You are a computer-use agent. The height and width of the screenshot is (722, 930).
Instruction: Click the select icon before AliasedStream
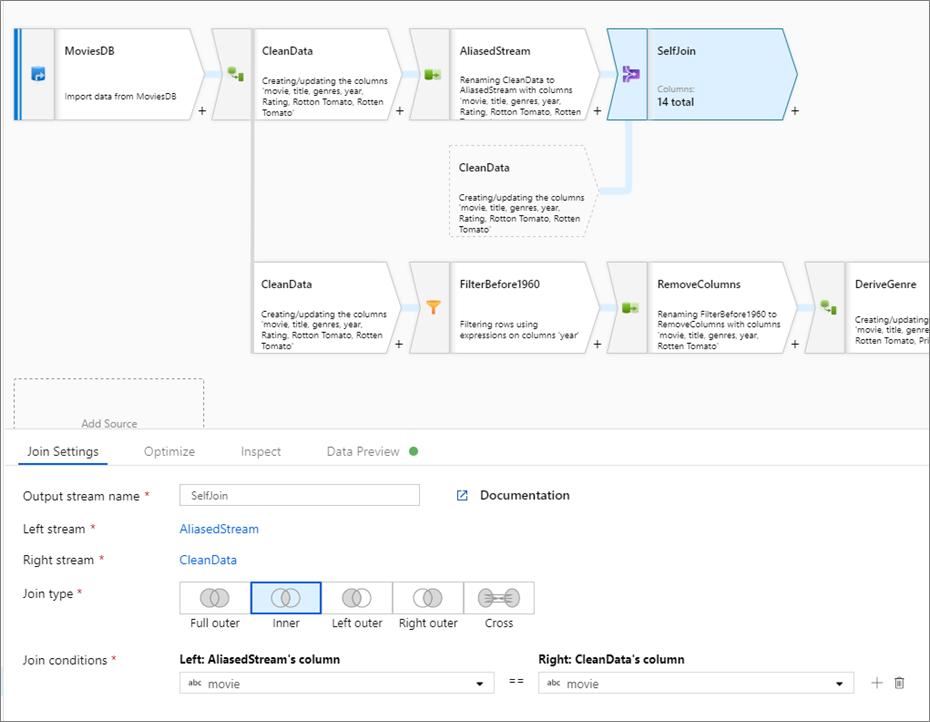tap(433, 74)
